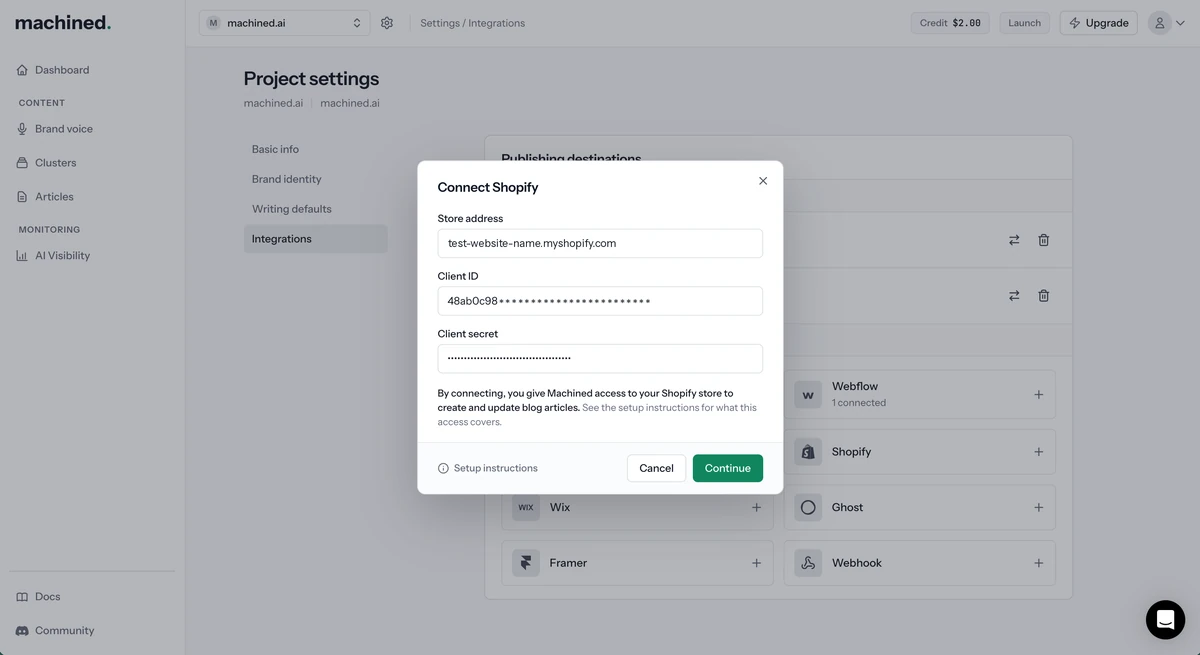The image size is (1200, 655).
Task: Add a Webflow connection with plus icon
Action: point(1038,395)
